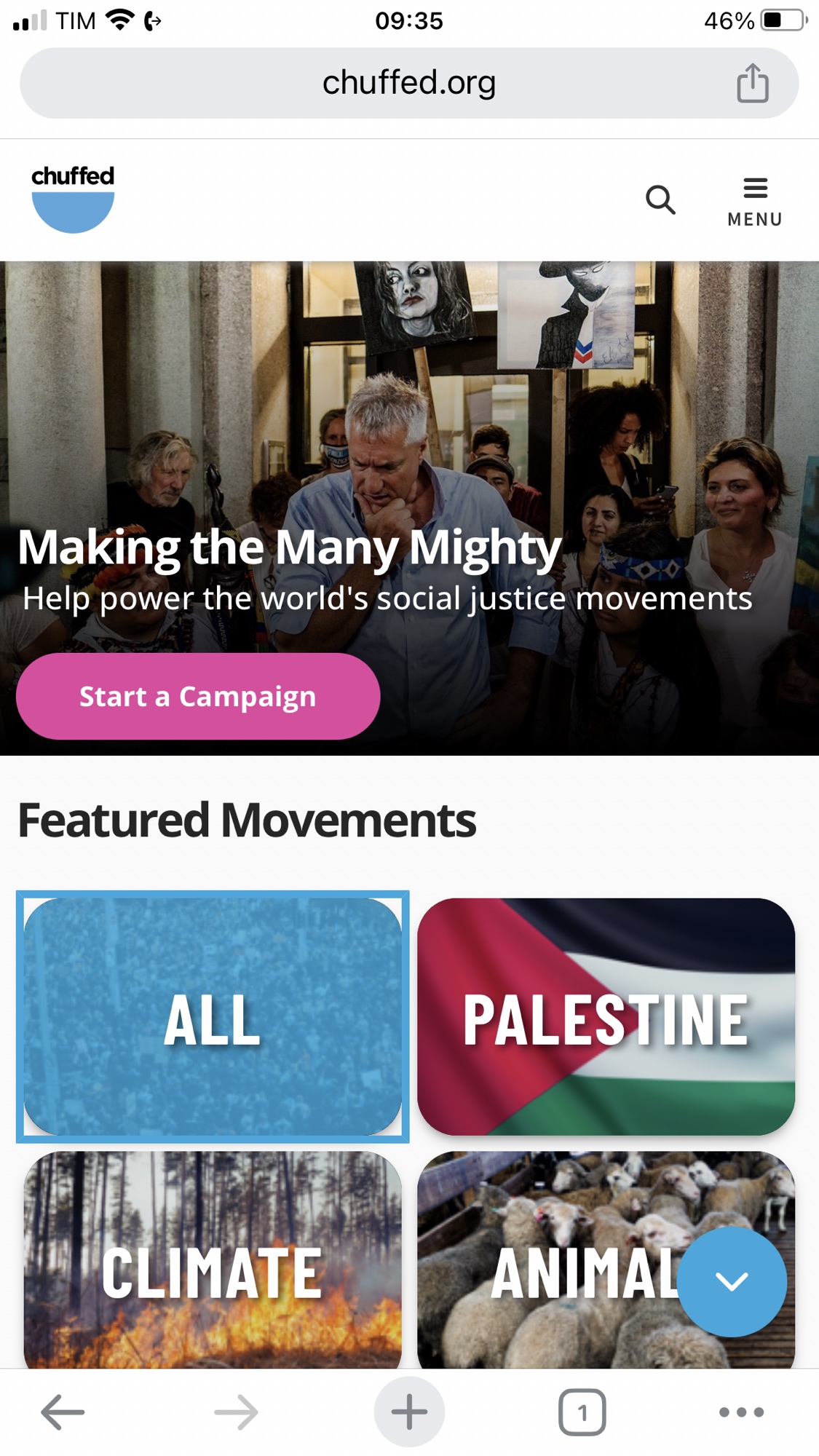
Task: Open the hamburger MENU
Action: tap(755, 202)
